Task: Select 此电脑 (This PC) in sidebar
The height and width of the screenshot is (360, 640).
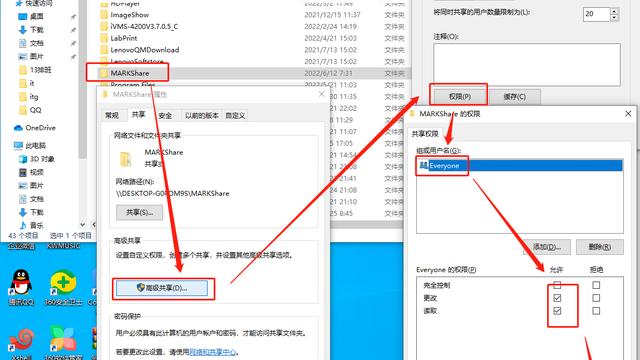Action: click(35, 145)
